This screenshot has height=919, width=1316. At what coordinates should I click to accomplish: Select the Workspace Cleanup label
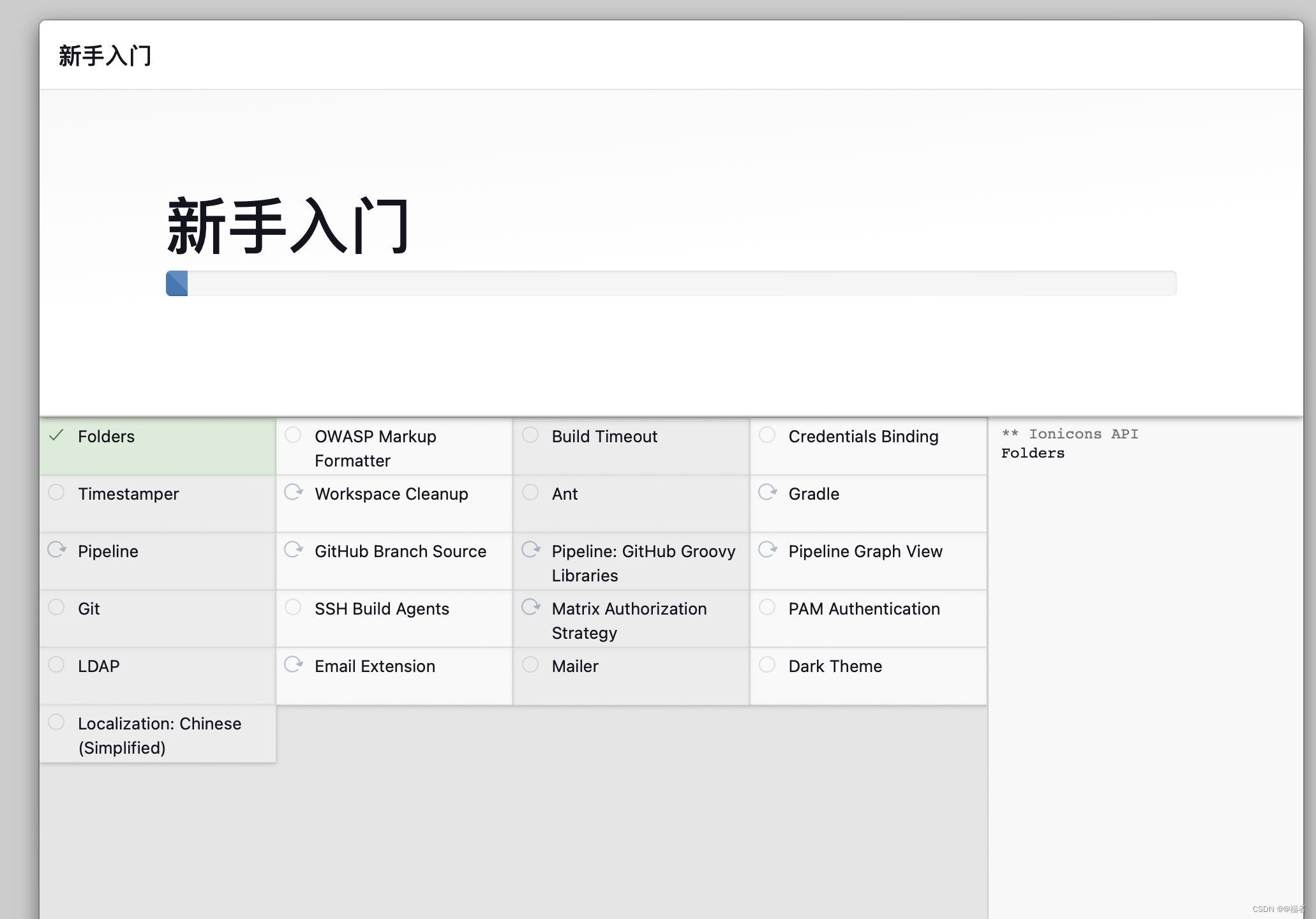[x=391, y=494]
